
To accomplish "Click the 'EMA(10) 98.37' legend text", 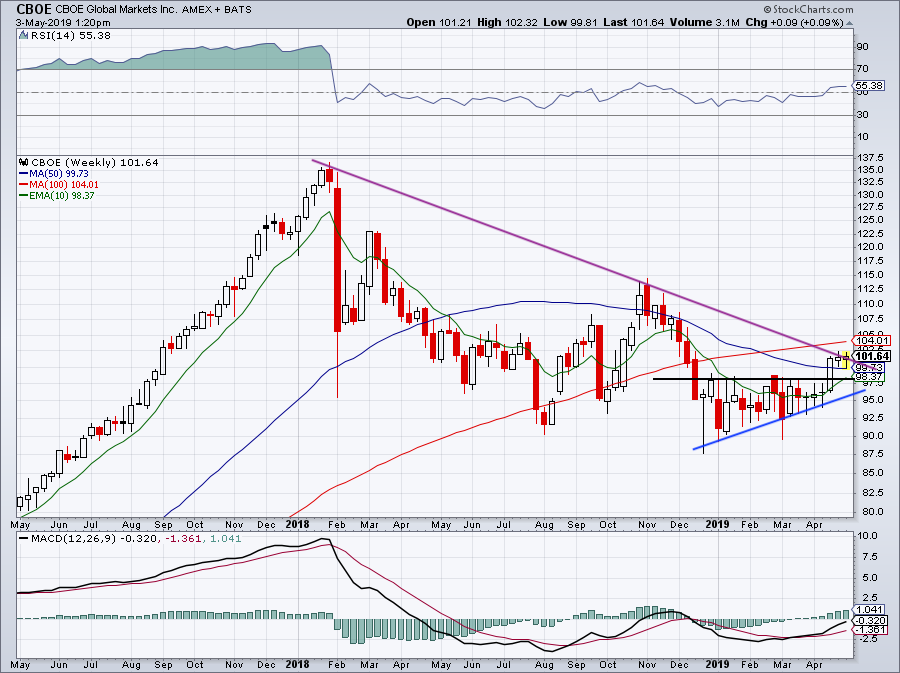I will click(x=61, y=195).
